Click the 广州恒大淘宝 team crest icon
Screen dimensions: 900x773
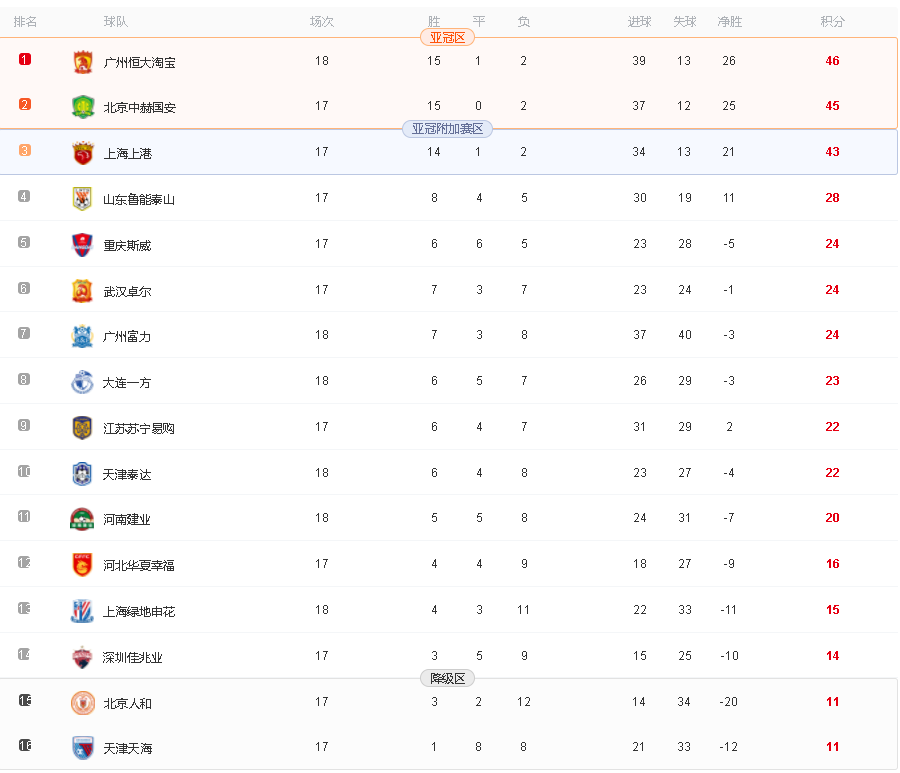(83, 61)
